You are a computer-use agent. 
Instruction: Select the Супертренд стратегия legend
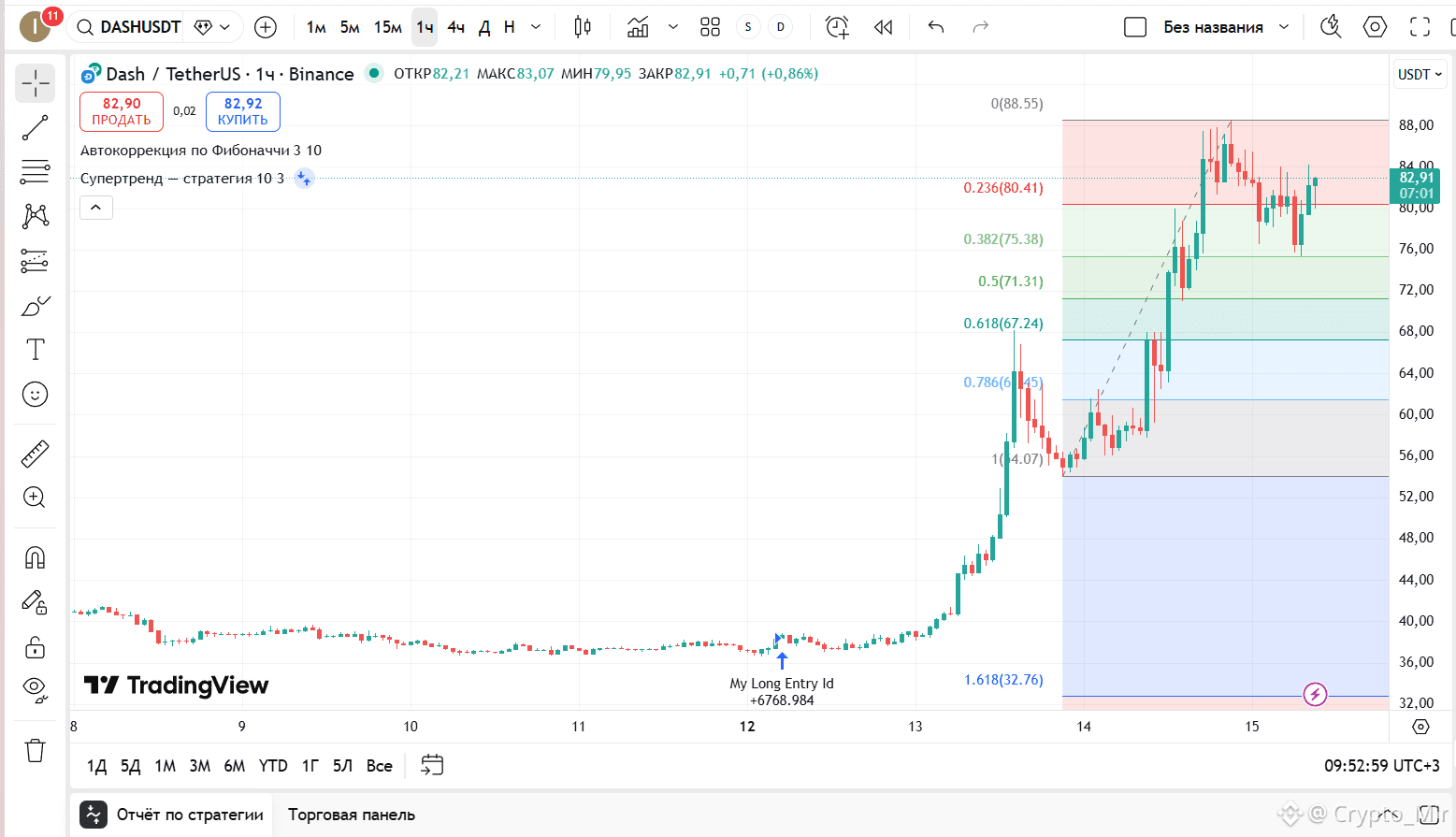182,179
